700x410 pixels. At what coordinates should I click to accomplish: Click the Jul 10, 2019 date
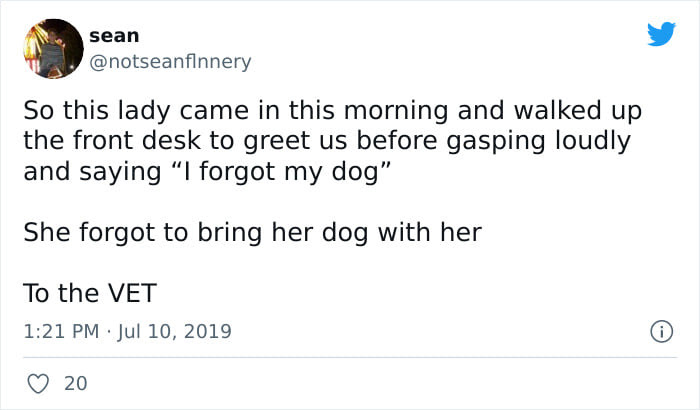173,331
